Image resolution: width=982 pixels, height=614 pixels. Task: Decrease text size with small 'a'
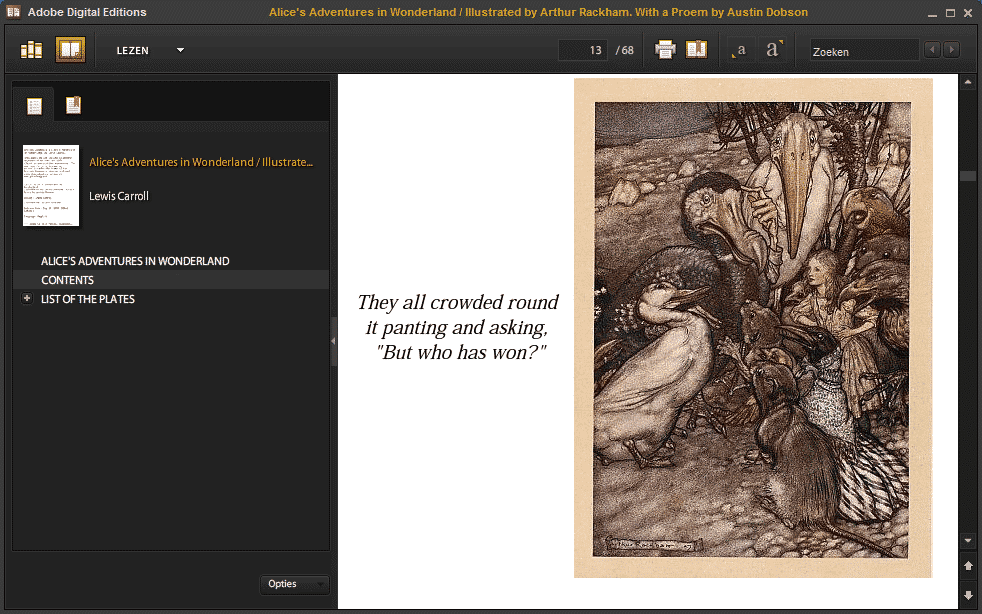740,50
